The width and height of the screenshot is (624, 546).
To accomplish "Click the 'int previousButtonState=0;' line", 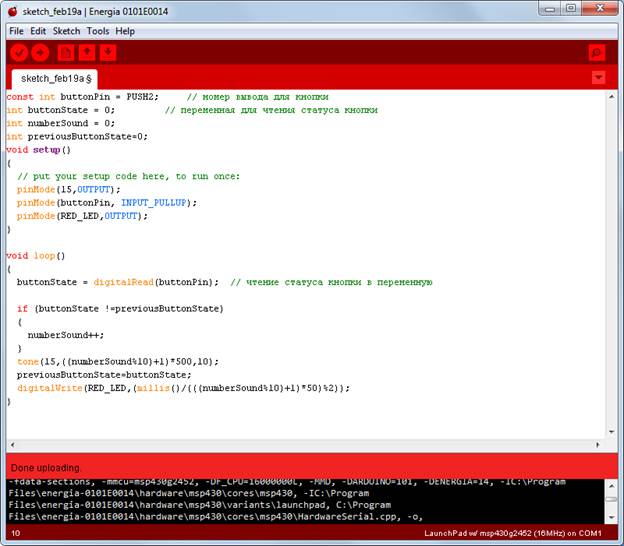I will 77,136.
